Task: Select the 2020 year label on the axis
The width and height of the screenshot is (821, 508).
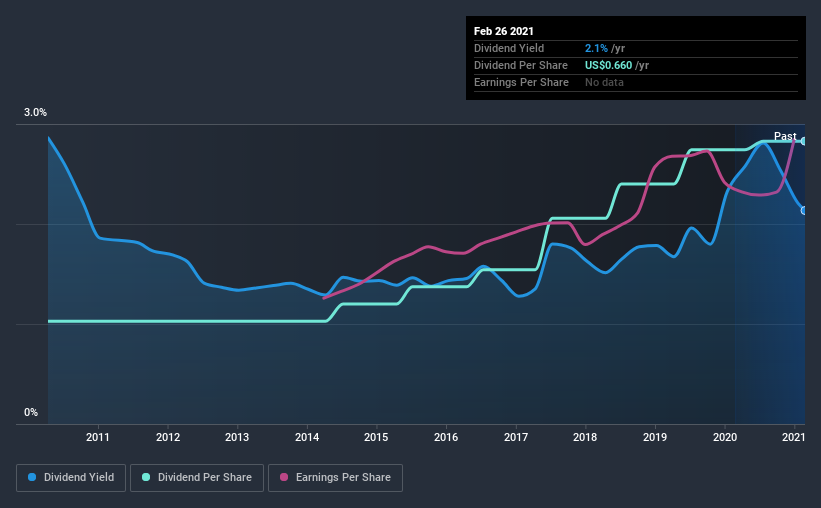Action: [x=725, y=437]
